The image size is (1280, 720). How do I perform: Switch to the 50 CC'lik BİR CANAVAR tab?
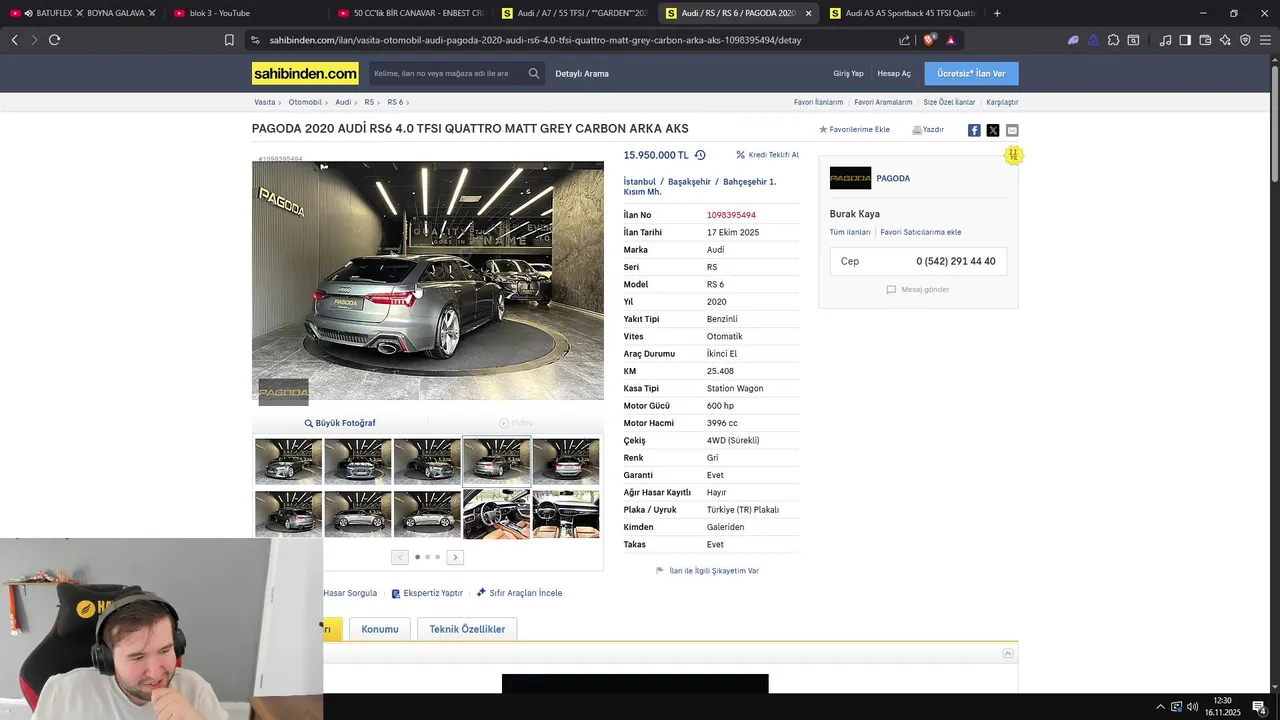pyautogui.click(x=410, y=13)
